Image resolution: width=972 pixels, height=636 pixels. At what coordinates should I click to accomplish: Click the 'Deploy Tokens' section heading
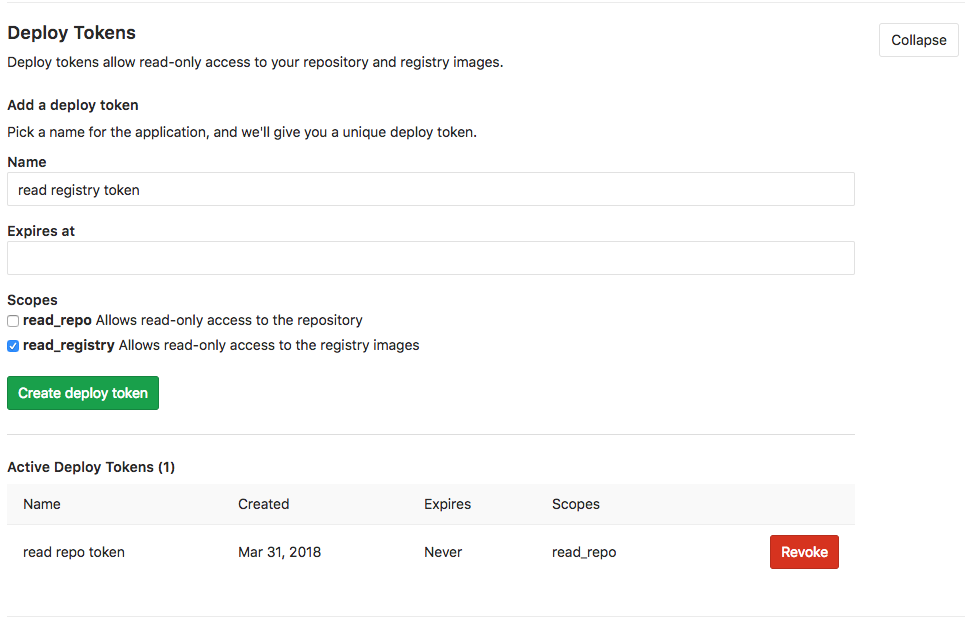(71, 33)
